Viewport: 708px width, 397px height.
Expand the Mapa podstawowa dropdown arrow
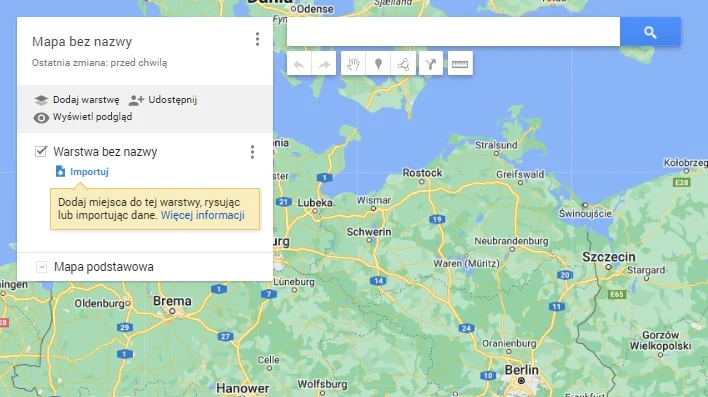pos(41,267)
